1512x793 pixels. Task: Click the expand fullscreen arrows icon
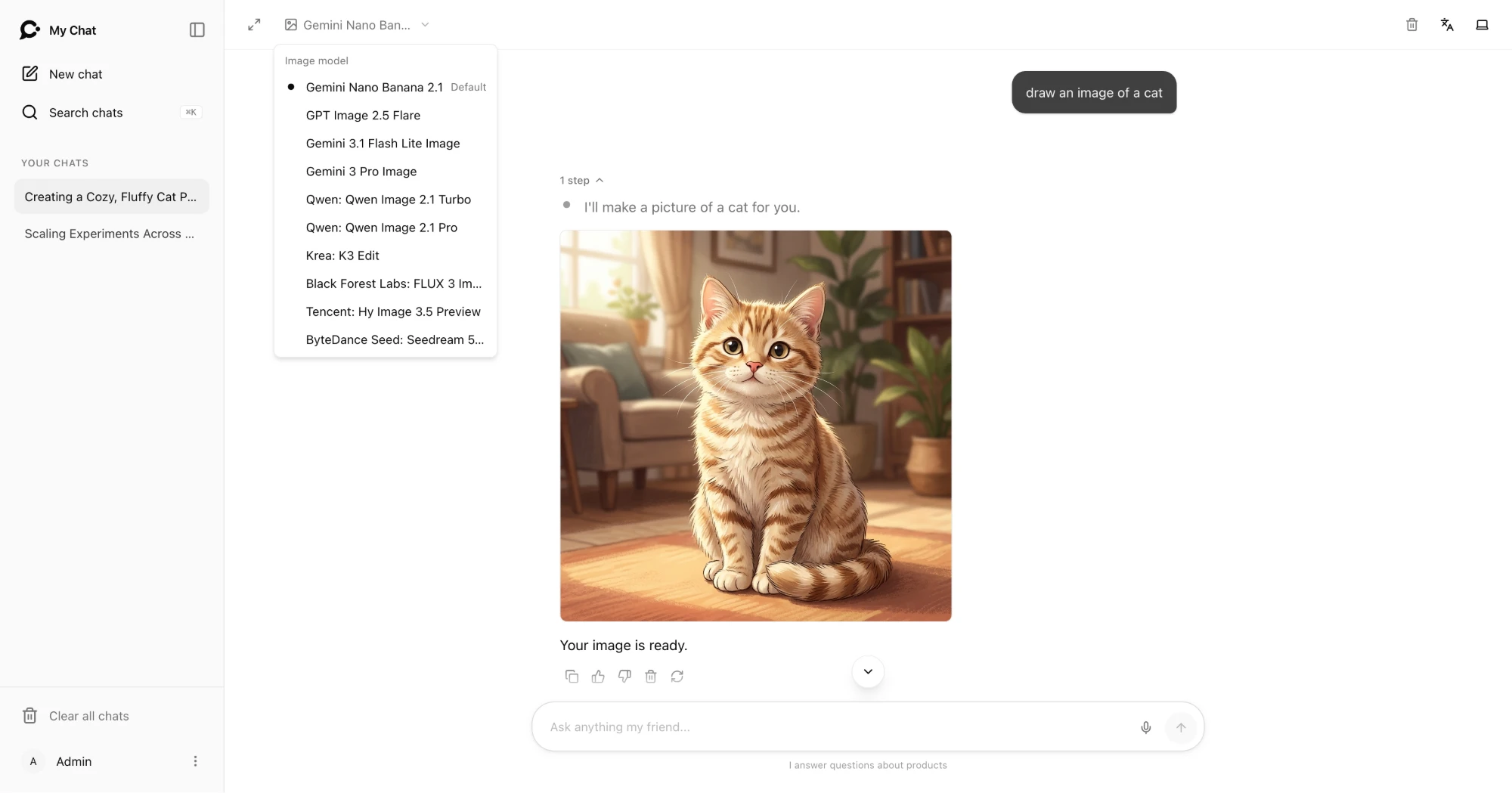pyautogui.click(x=254, y=25)
